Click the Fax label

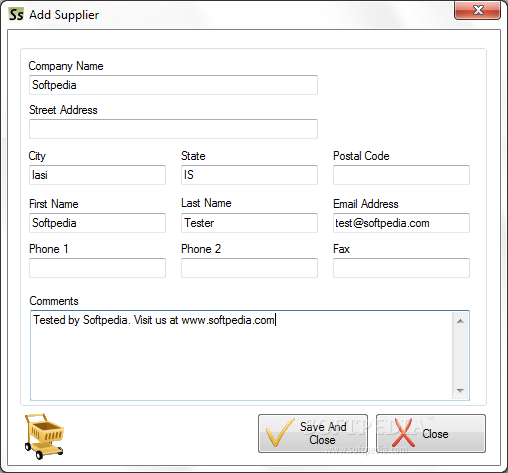pos(341,249)
